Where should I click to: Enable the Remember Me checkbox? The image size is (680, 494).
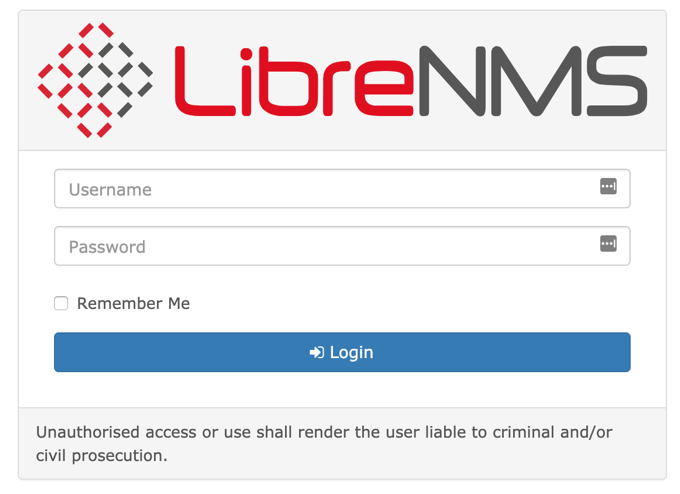61,303
